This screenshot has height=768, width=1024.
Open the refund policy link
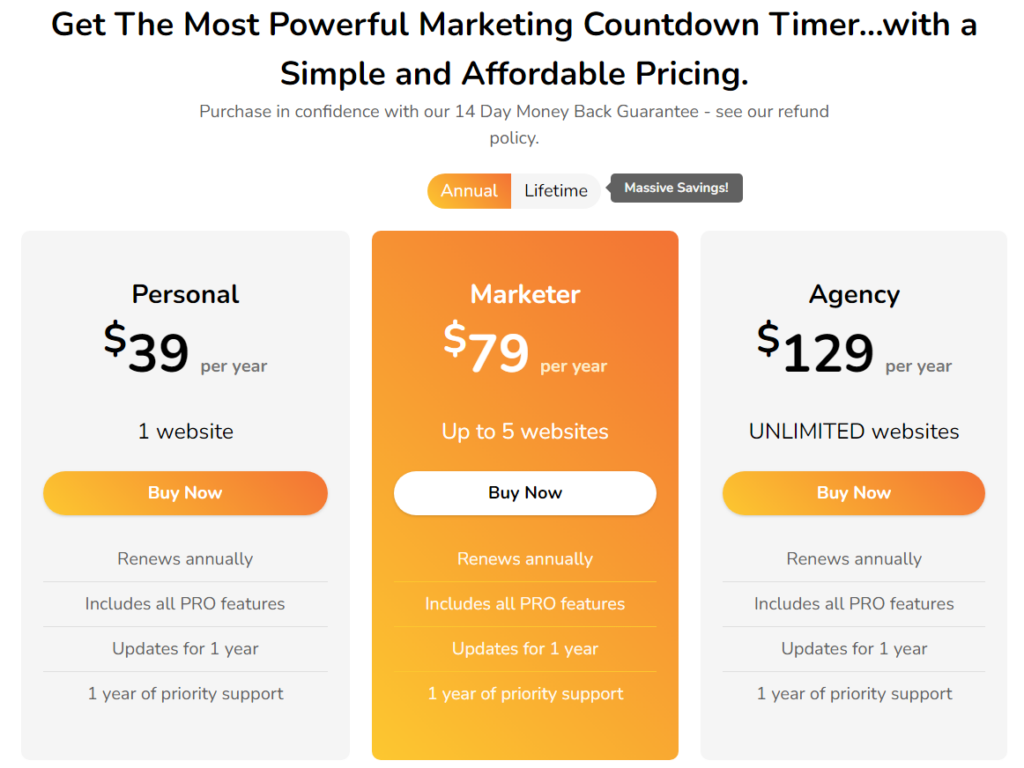point(514,137)
